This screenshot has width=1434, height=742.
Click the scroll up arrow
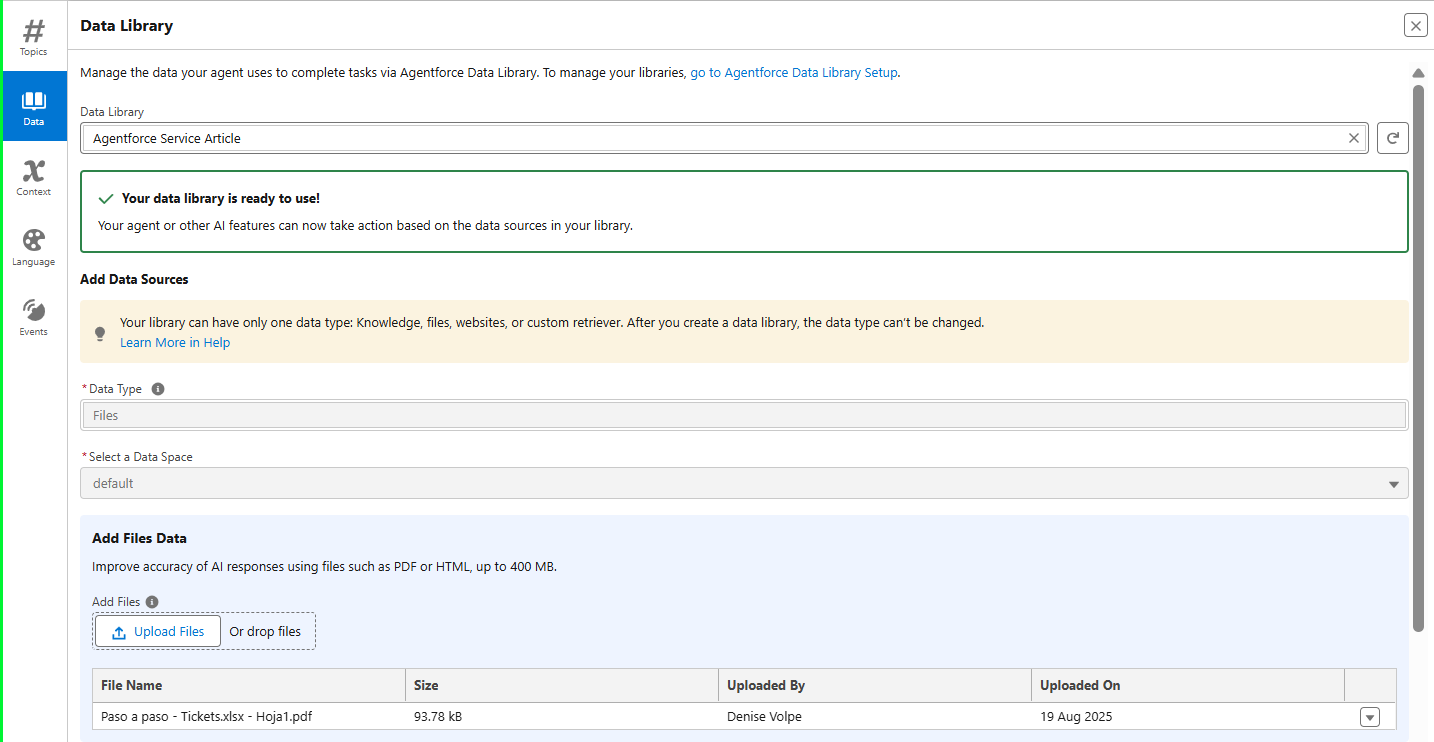pos(1418,73)
